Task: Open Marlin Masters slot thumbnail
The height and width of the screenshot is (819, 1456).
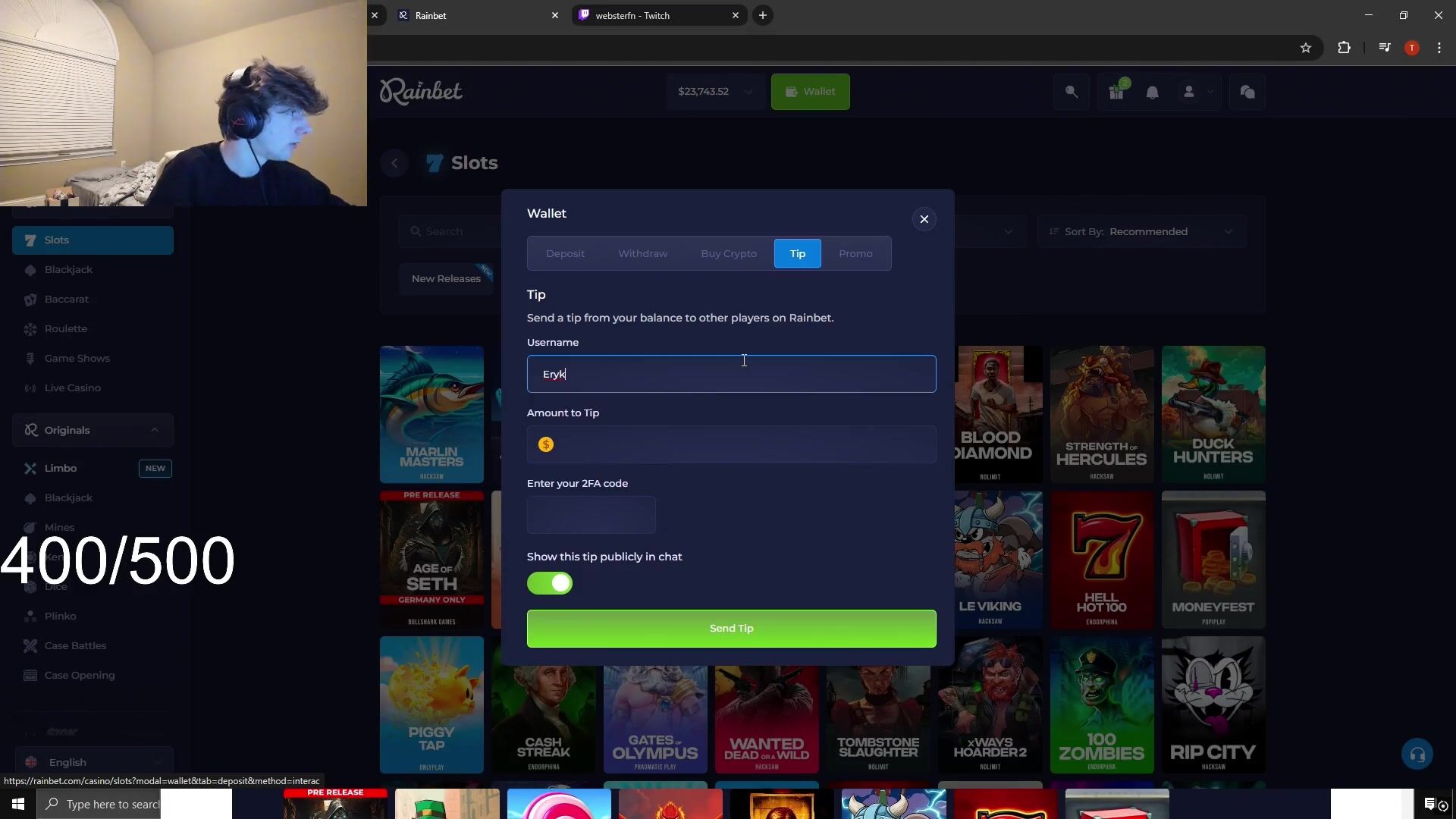Action: [x=431, y=414]
